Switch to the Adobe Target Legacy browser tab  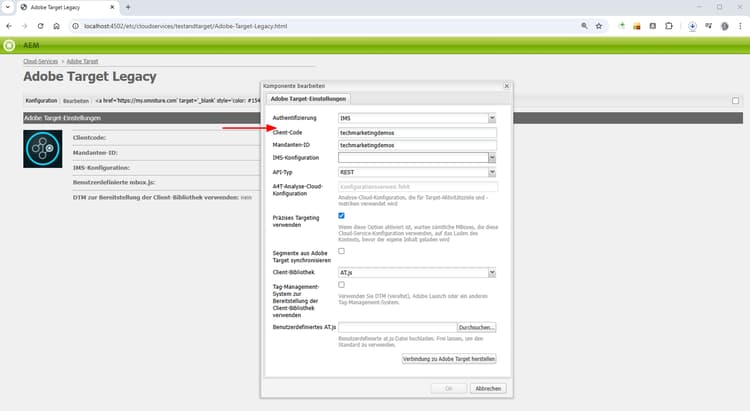click(x=67, y=7)
